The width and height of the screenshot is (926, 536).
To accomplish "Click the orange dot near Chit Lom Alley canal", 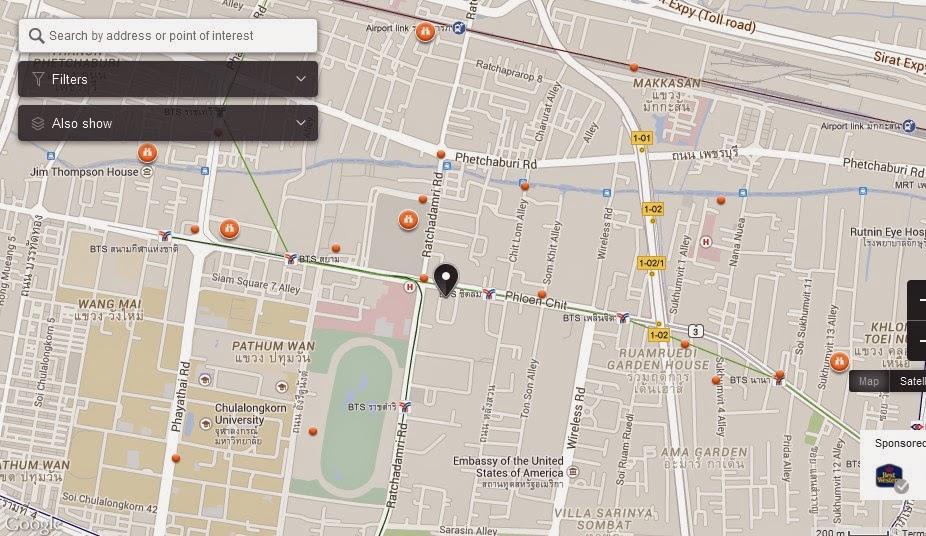I will [524, 187].
